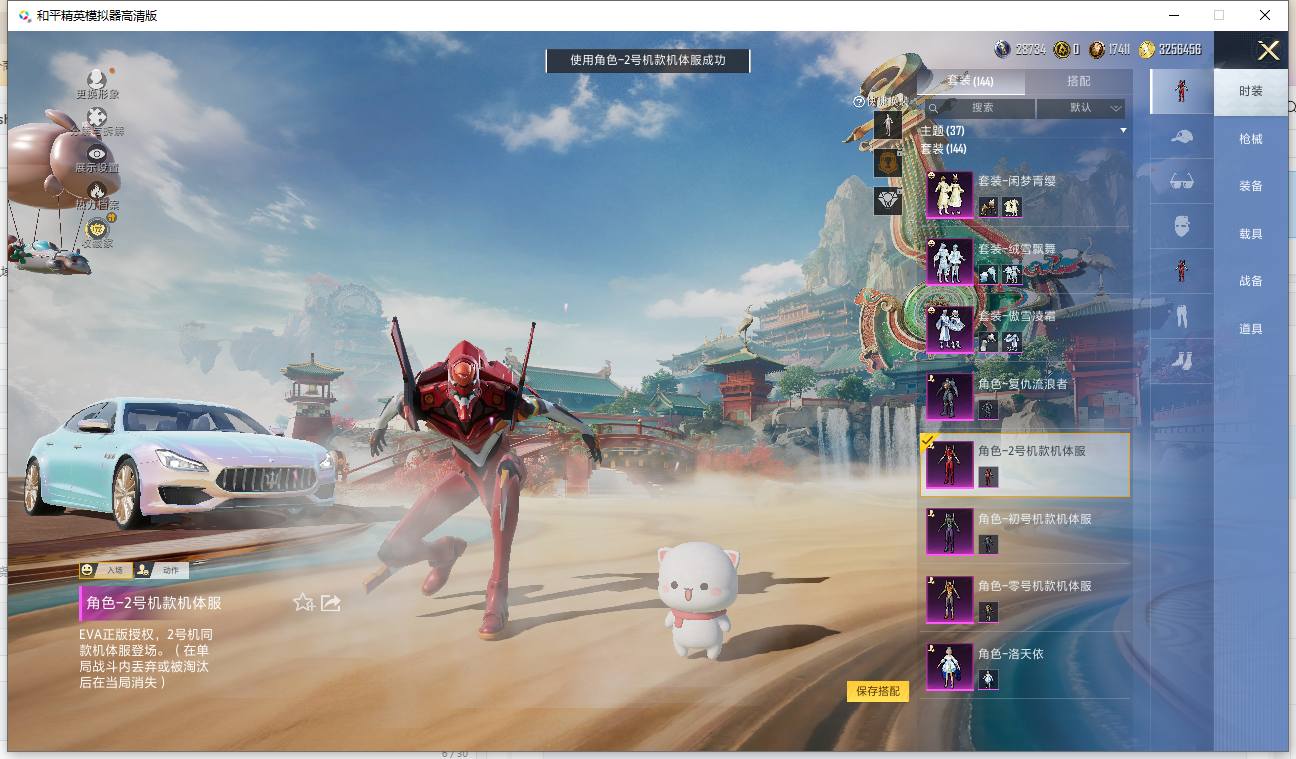Switch to the 套装 (144) tab
The width and height of the screenshot is (1296, 759).
pyautogui.click(x=971, y=82)
